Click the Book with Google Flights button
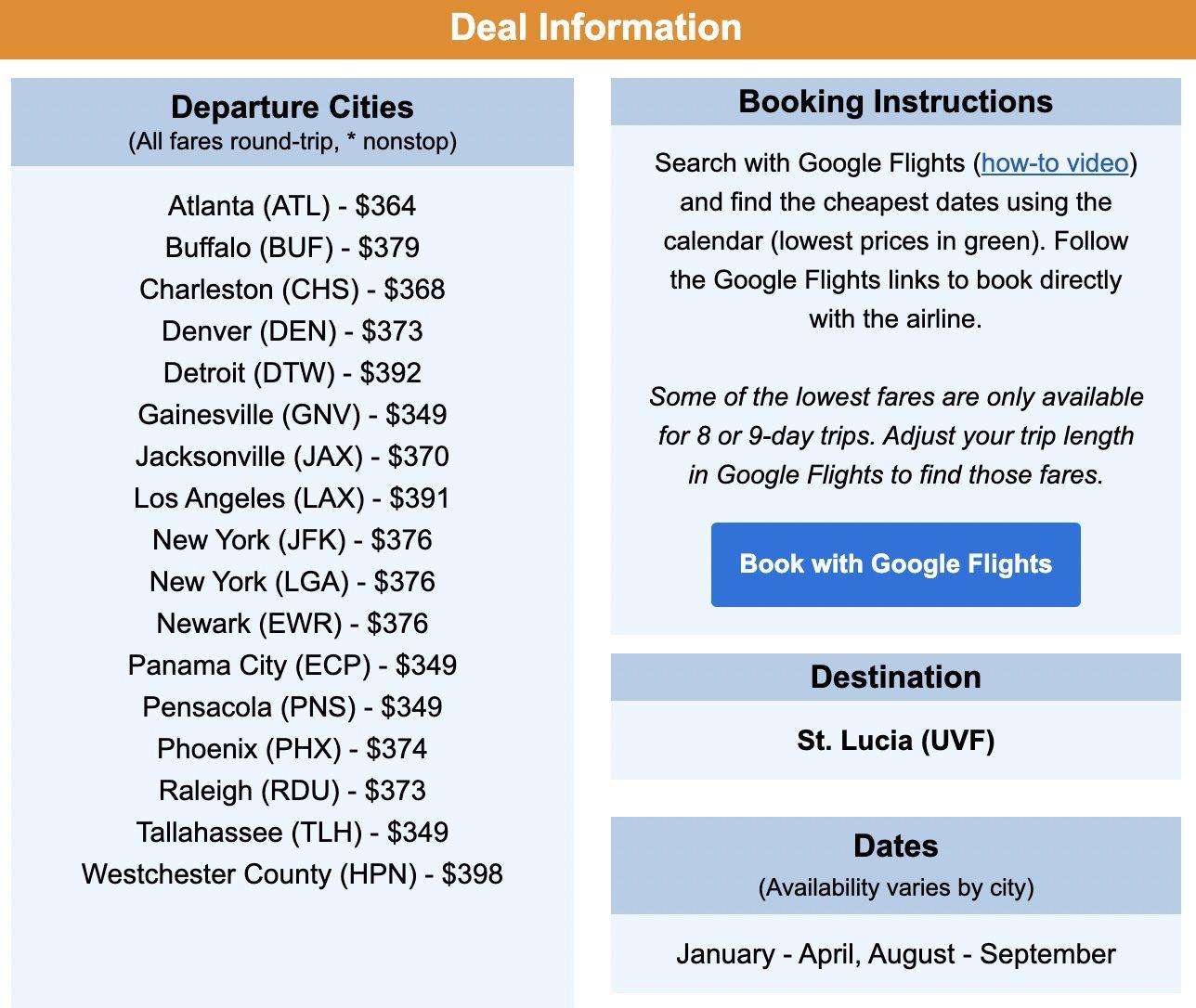The image size is (1196, 1008). click(x=895, y=564)
